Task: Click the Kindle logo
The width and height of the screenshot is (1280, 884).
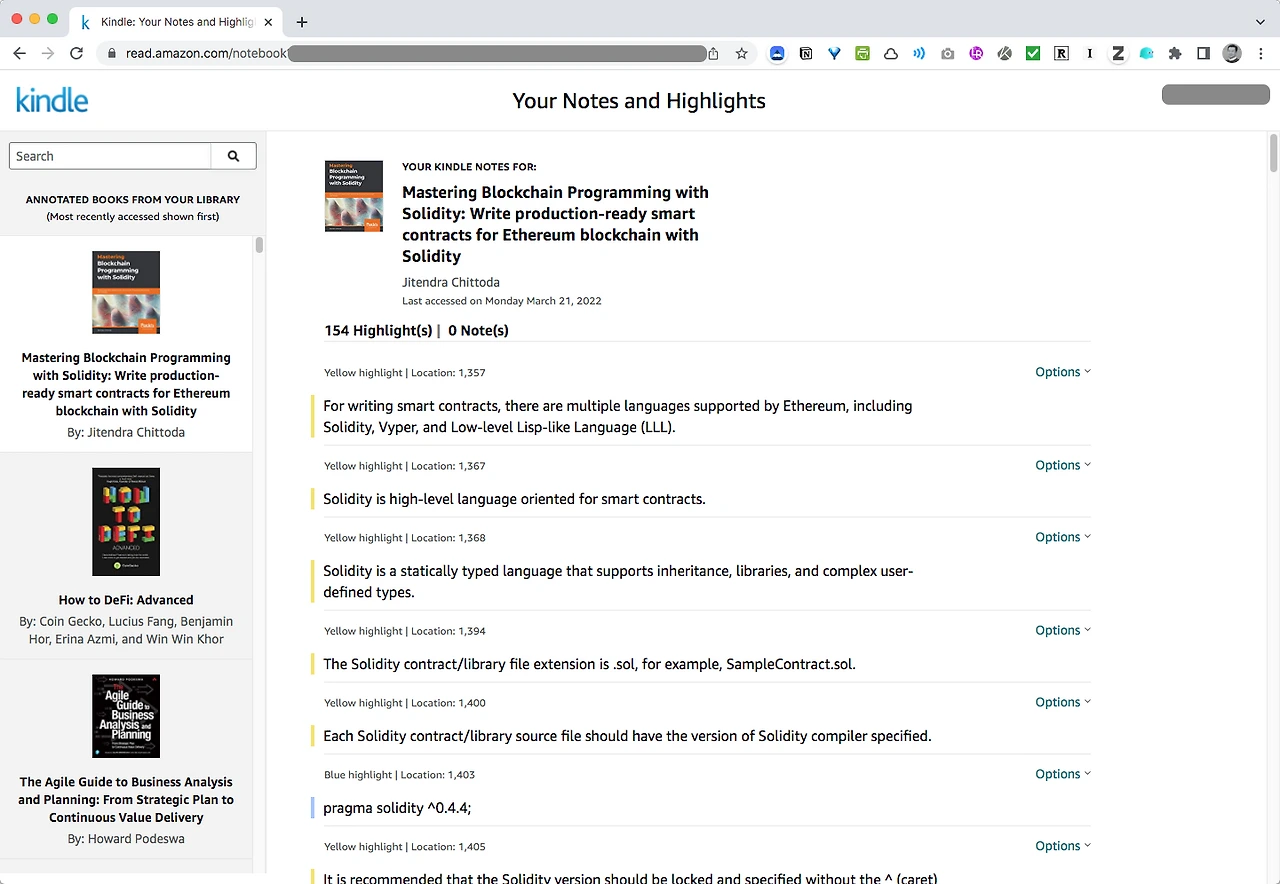Action: [x=52, y=100]
